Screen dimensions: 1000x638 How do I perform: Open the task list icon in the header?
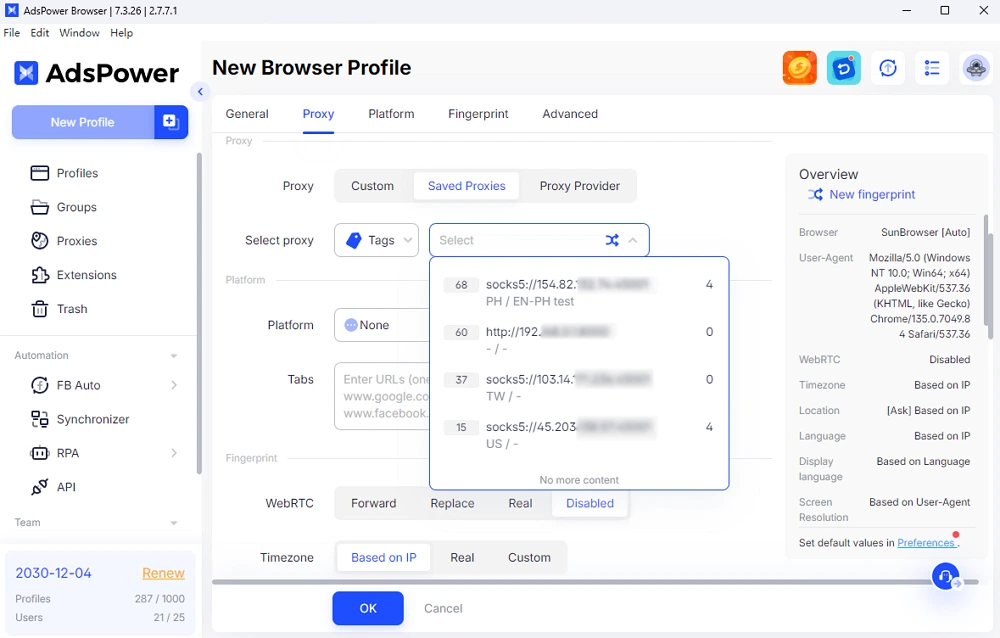pos(932,68)
